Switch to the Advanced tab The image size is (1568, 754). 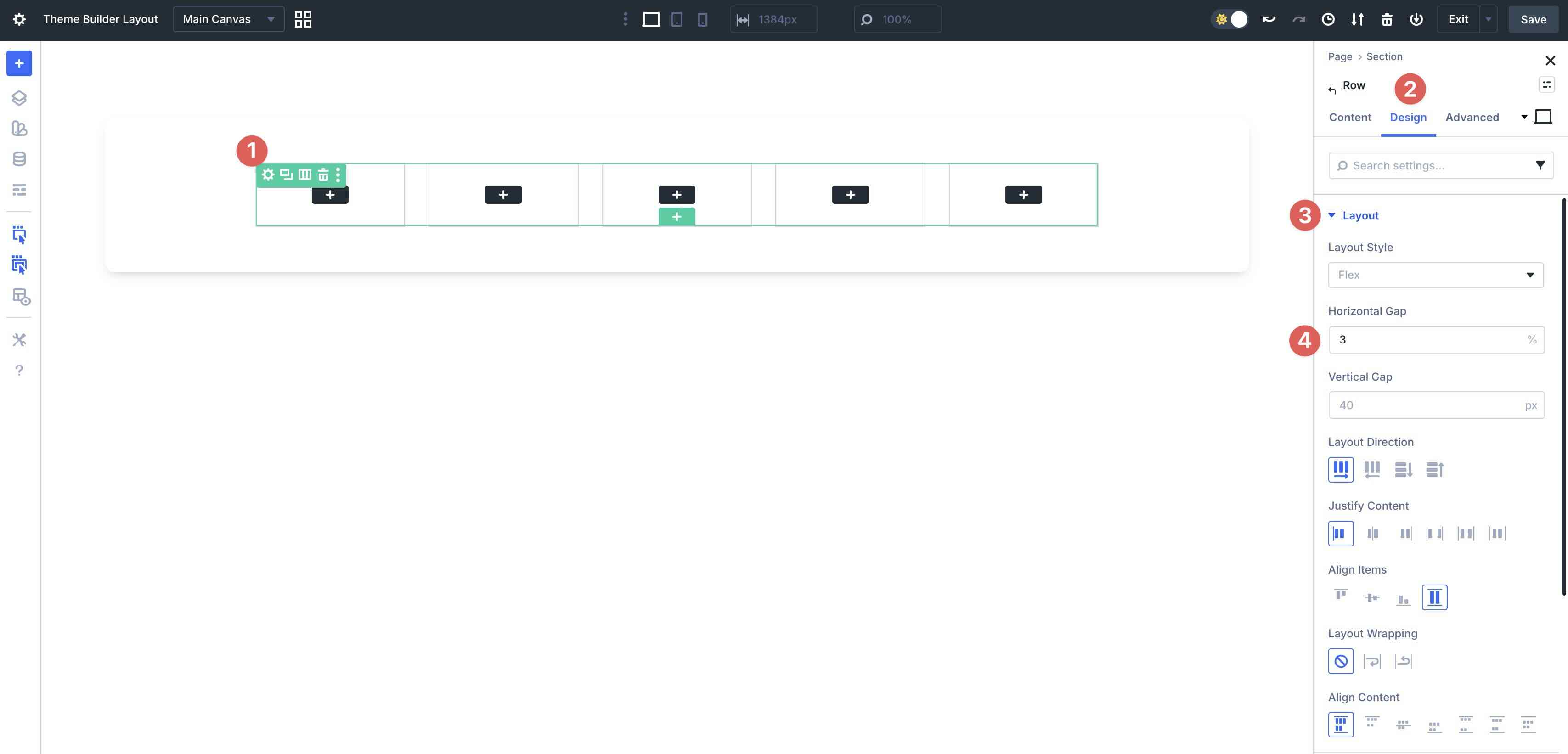[1472, 118]
